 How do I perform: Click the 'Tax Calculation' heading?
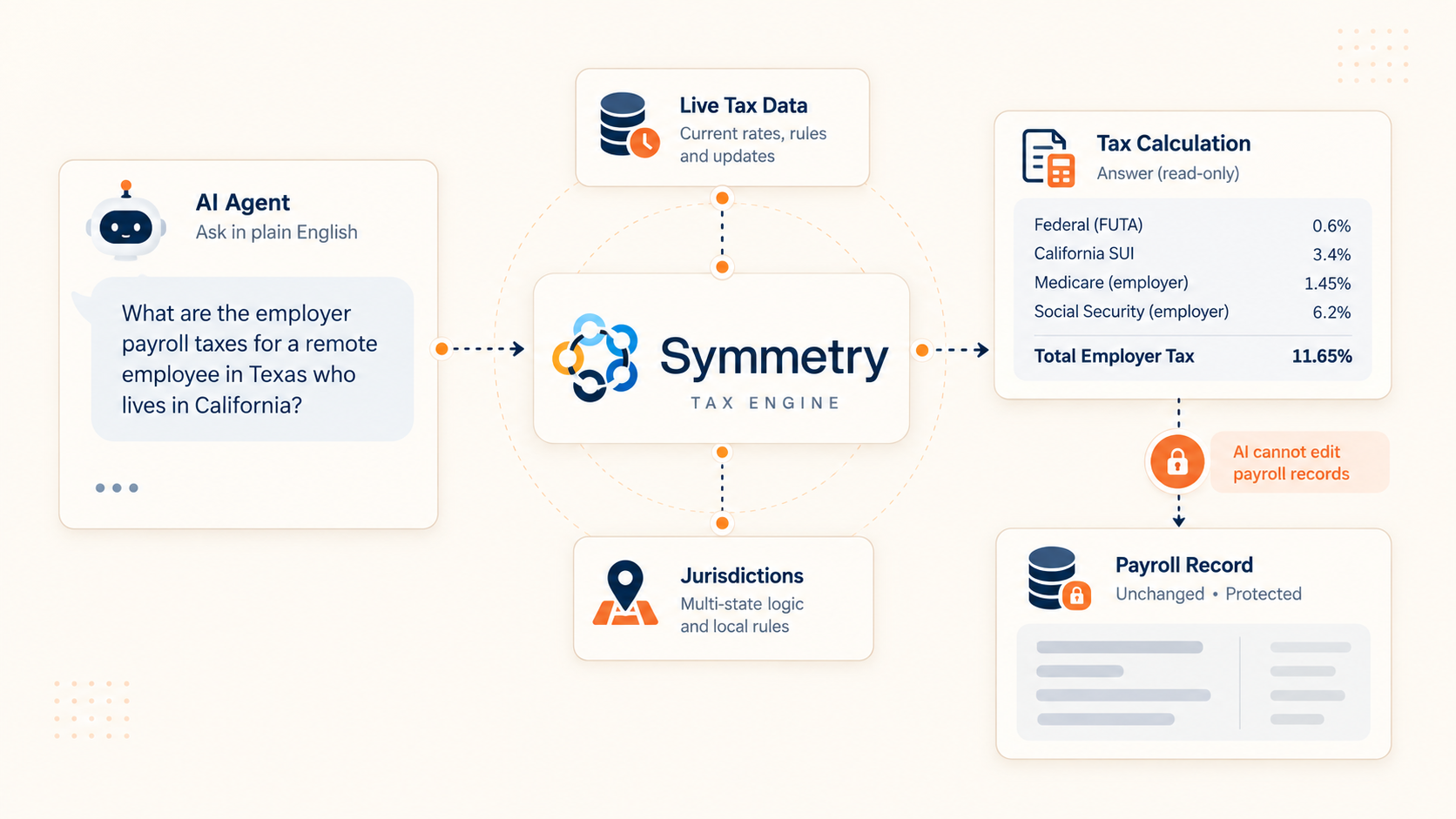pos(1174,144)
